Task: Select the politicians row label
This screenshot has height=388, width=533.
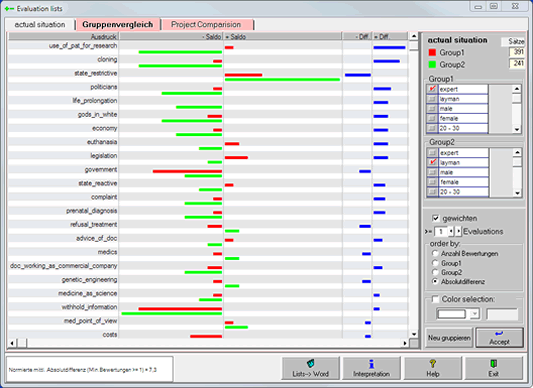Action: point(104,87)
